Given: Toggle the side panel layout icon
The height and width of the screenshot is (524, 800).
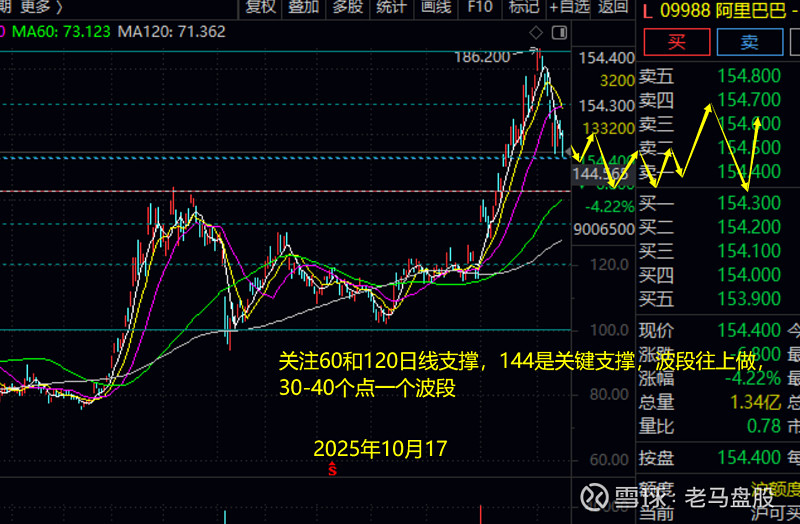Looking at the screenshot, I should coord(559,33).
